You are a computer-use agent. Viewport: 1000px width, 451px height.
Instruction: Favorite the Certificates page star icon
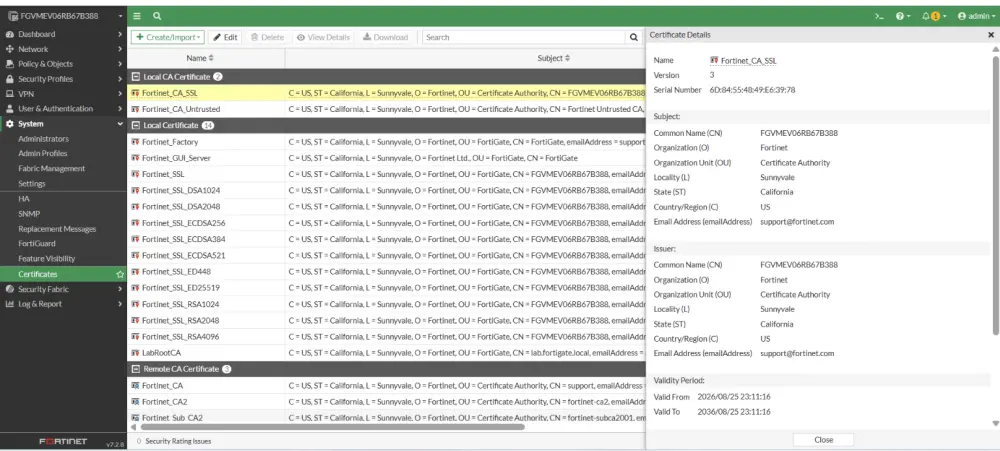(x=119, y=274)
